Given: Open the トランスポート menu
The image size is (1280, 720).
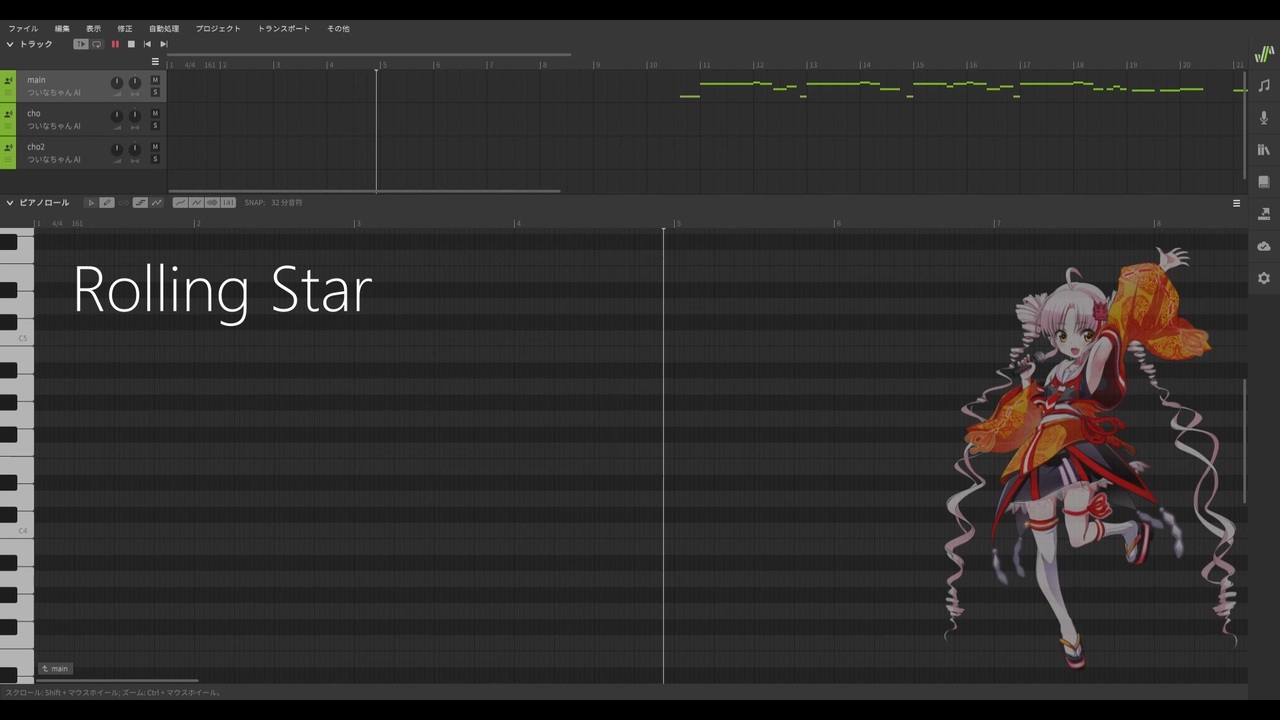Looking at the screenshot, I should (284, 29).
